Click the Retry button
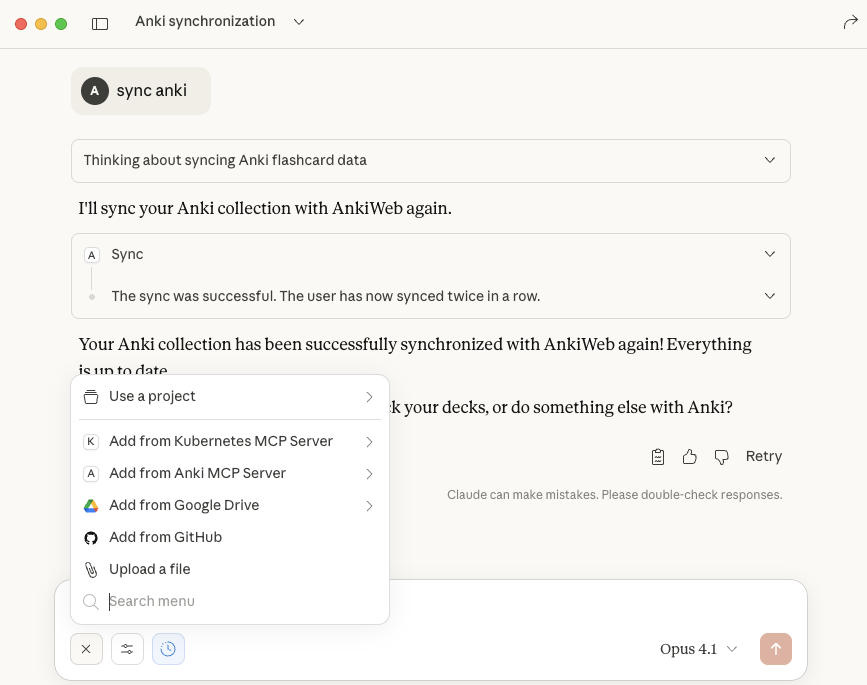The height and width of the screenshot is (685, 867). [x=763, y=457]
